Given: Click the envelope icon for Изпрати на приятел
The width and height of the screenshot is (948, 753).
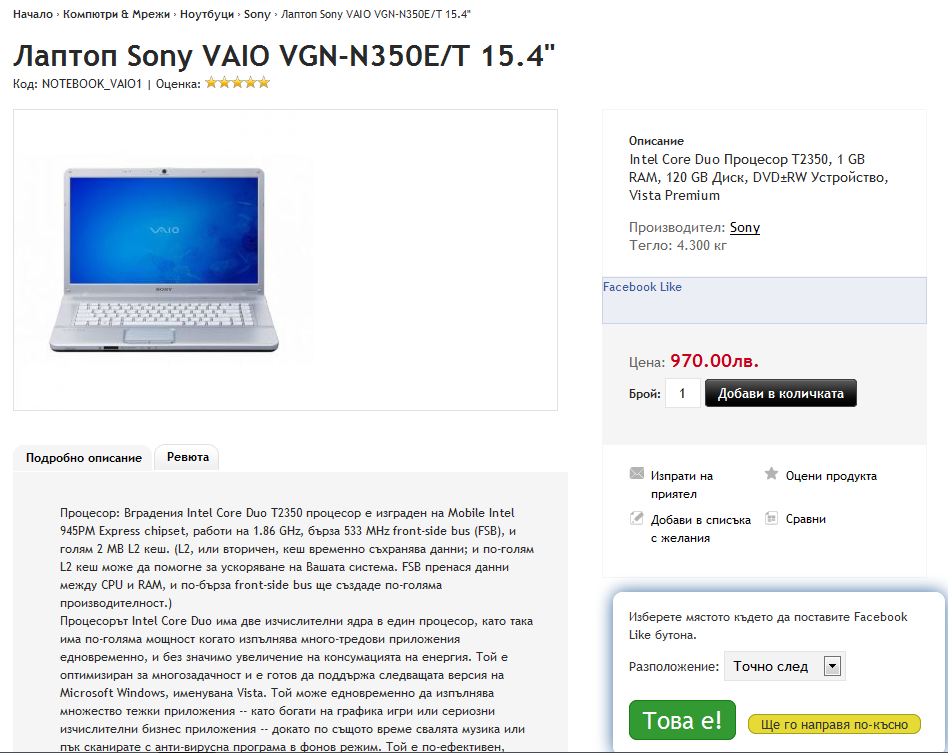Looking at the screenshot, I should (x=637, y=474).
